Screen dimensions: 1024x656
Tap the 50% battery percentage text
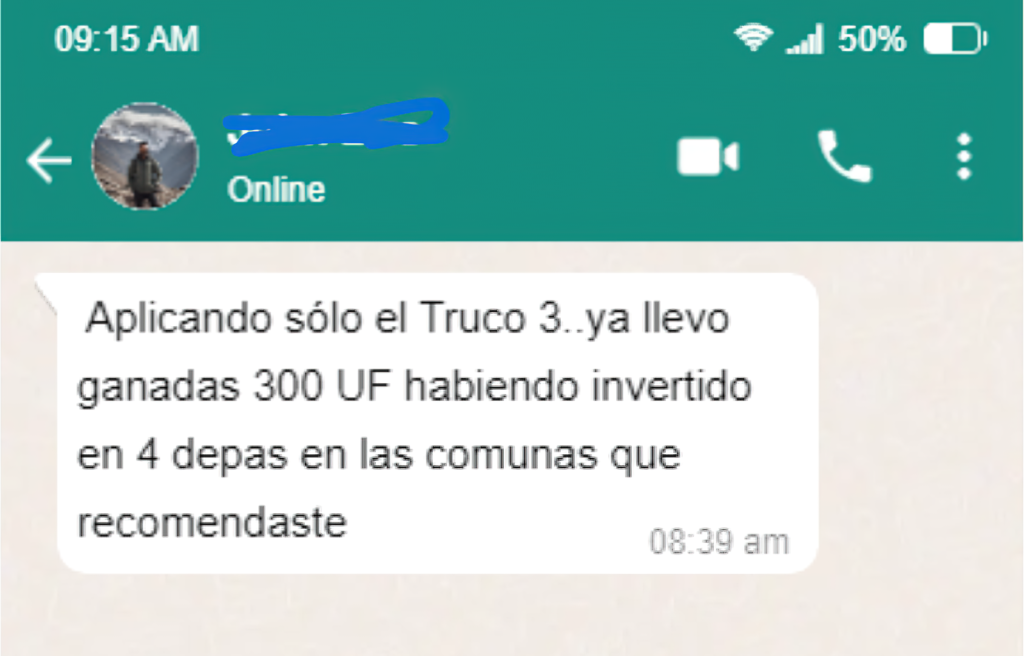point(872,39)
